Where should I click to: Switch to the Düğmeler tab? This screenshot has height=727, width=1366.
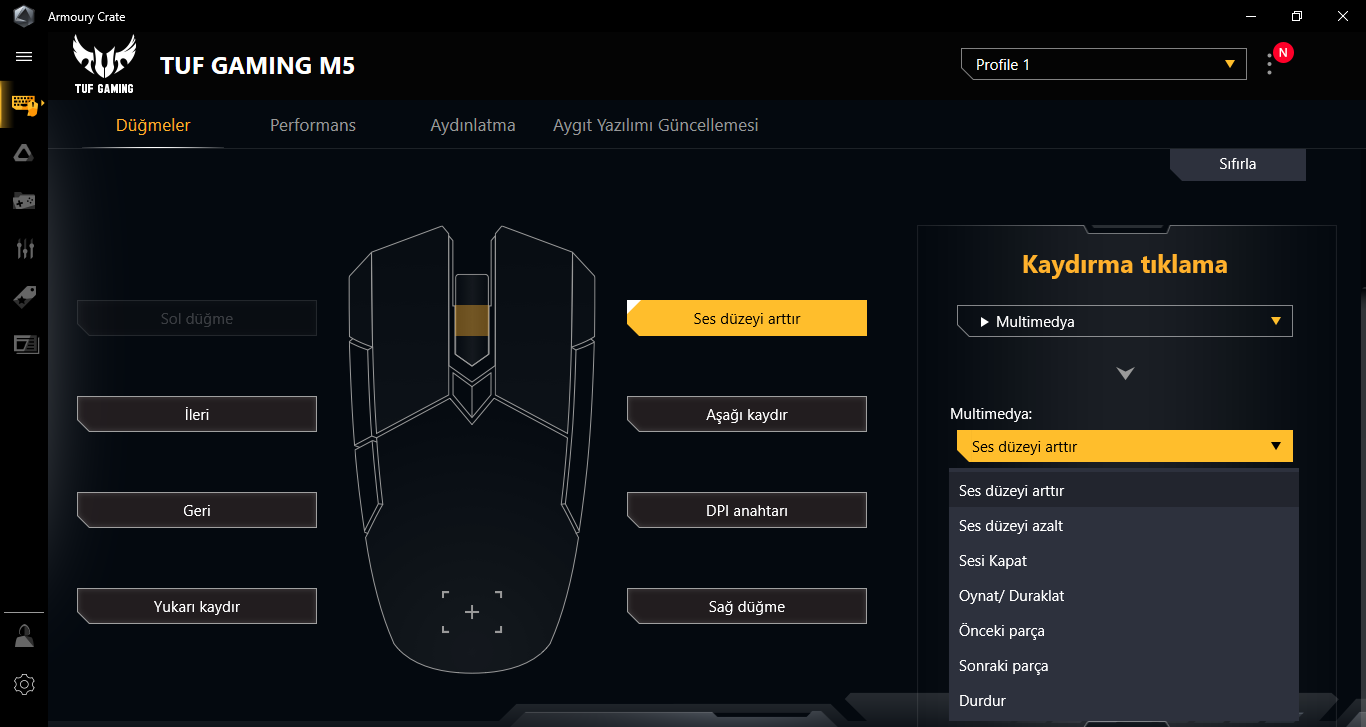(x=153, y=125)
